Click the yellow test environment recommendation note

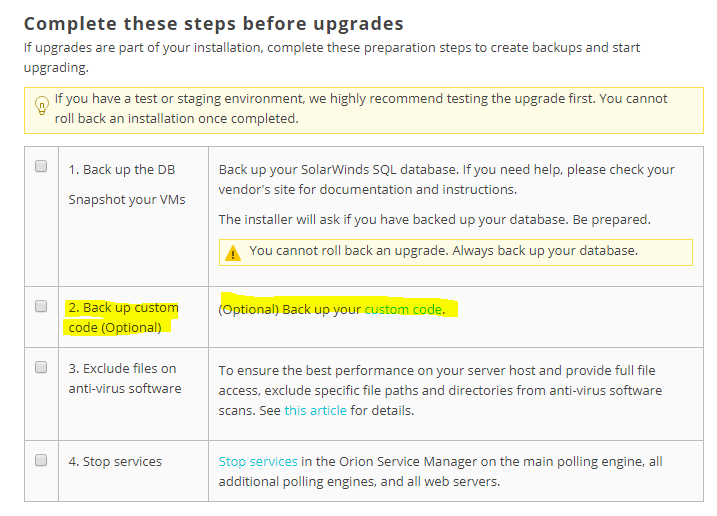point(364,110)
